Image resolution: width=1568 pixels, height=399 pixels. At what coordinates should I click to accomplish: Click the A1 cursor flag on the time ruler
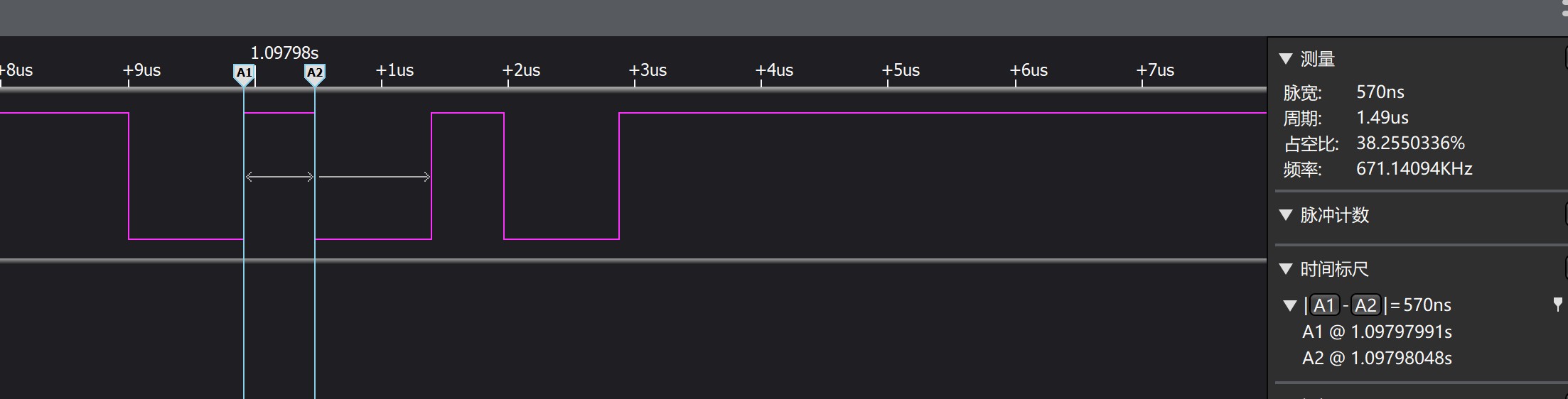coord(244,73)
